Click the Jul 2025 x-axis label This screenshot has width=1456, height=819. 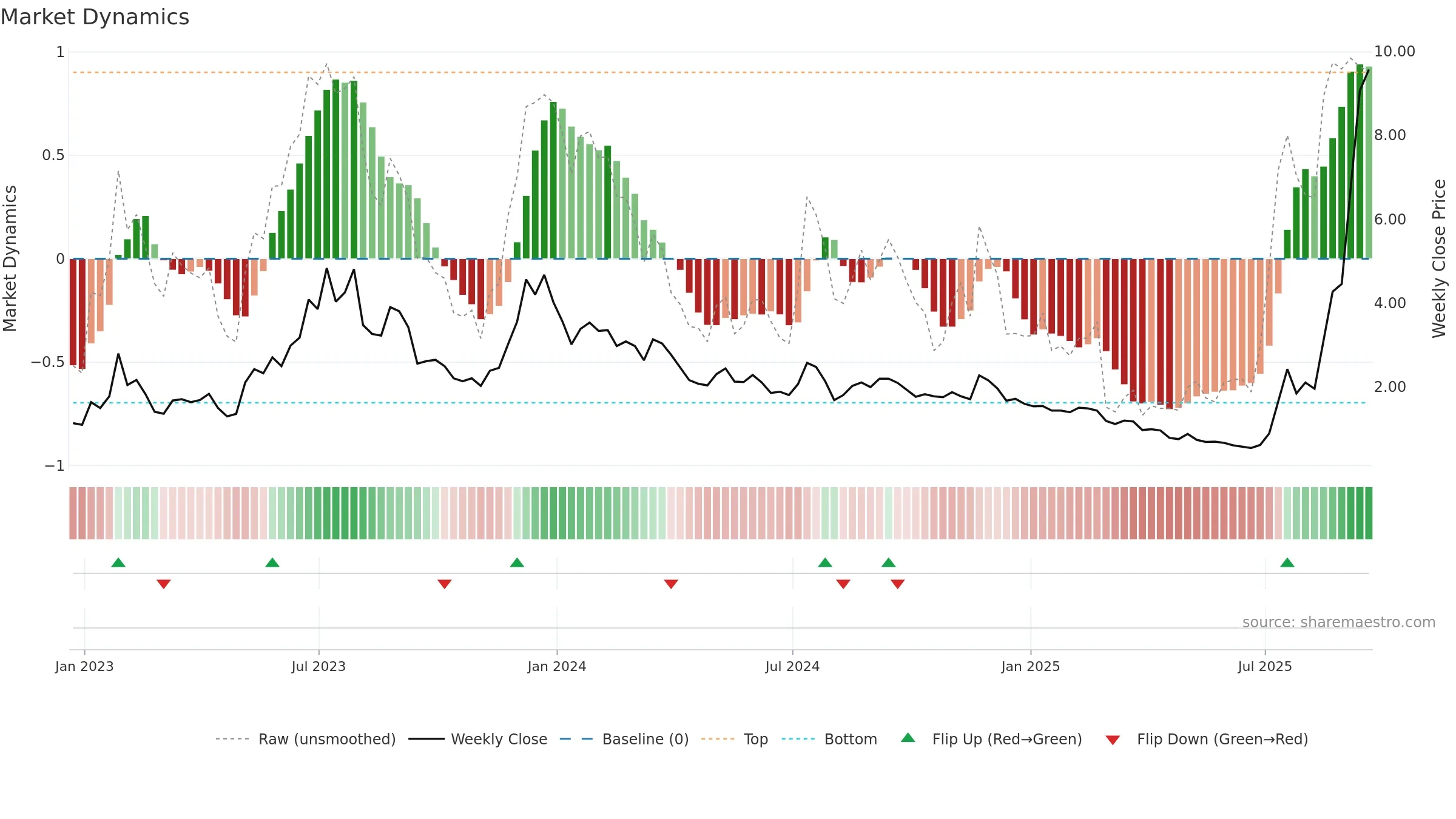(x=1265, y=666)
